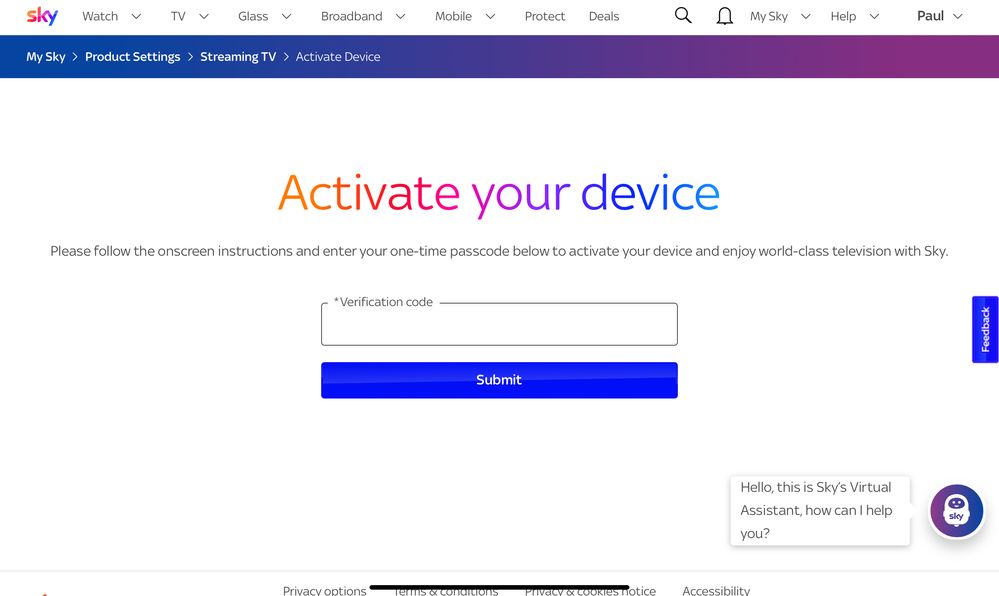Open Sky Virtual Assistant chatbot icon
The image size is (999, 596).
[x=956, y=511]
